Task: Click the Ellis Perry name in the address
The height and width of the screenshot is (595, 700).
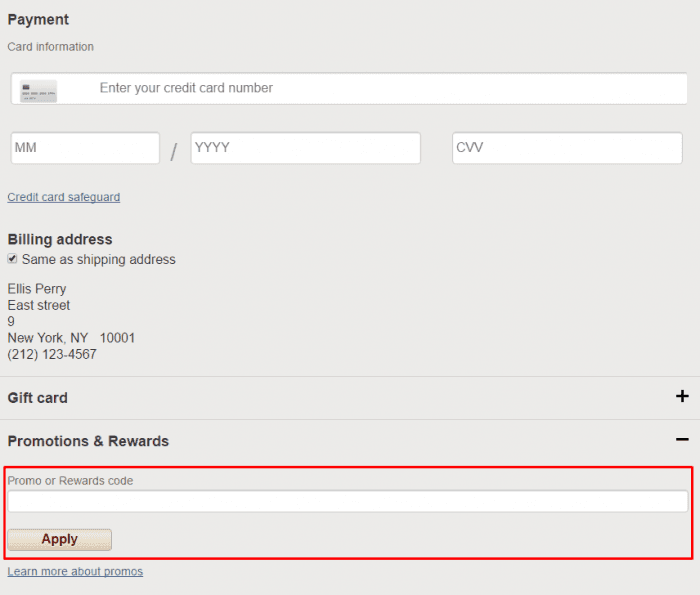Action: (x=37, y=289)
